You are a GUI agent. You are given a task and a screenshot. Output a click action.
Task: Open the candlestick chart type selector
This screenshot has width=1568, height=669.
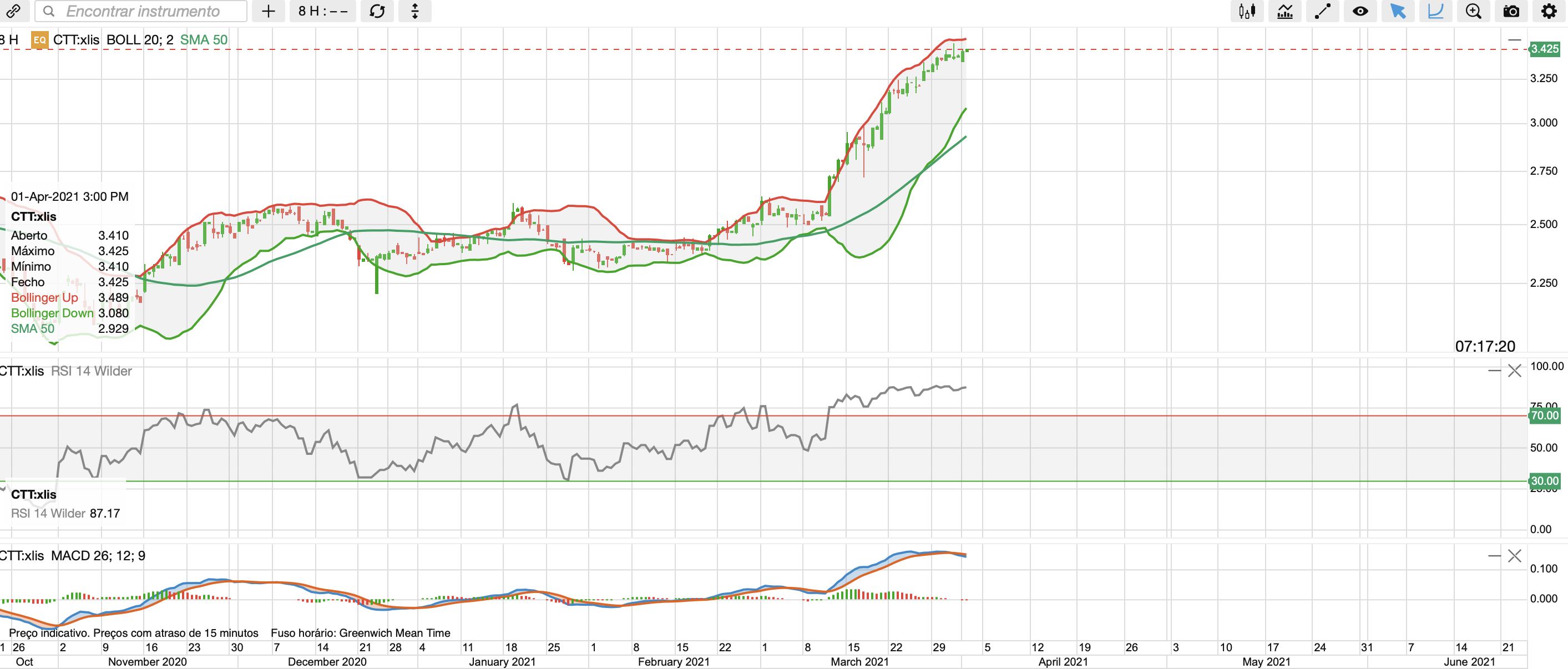click(1247, 11)
